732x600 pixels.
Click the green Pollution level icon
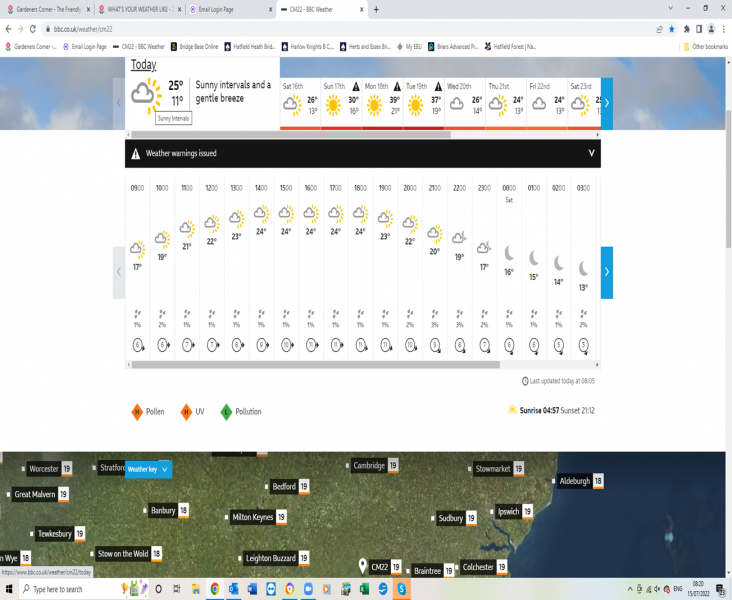click(x=227, y=411)
